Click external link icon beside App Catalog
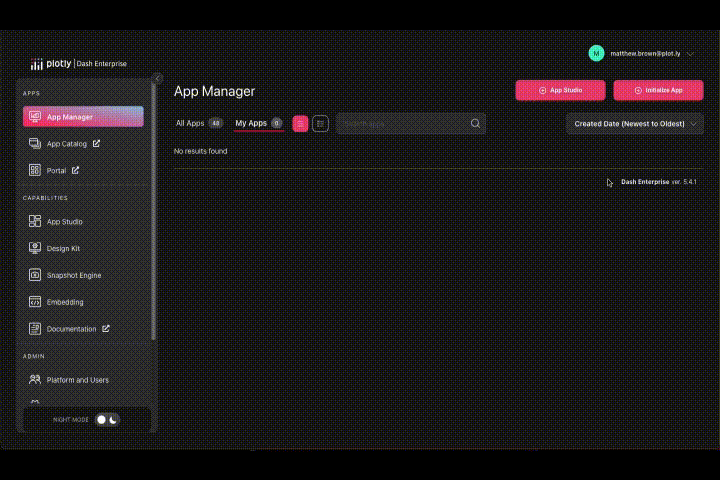Screen dimensions: 720x480 (x=96, y=143)
